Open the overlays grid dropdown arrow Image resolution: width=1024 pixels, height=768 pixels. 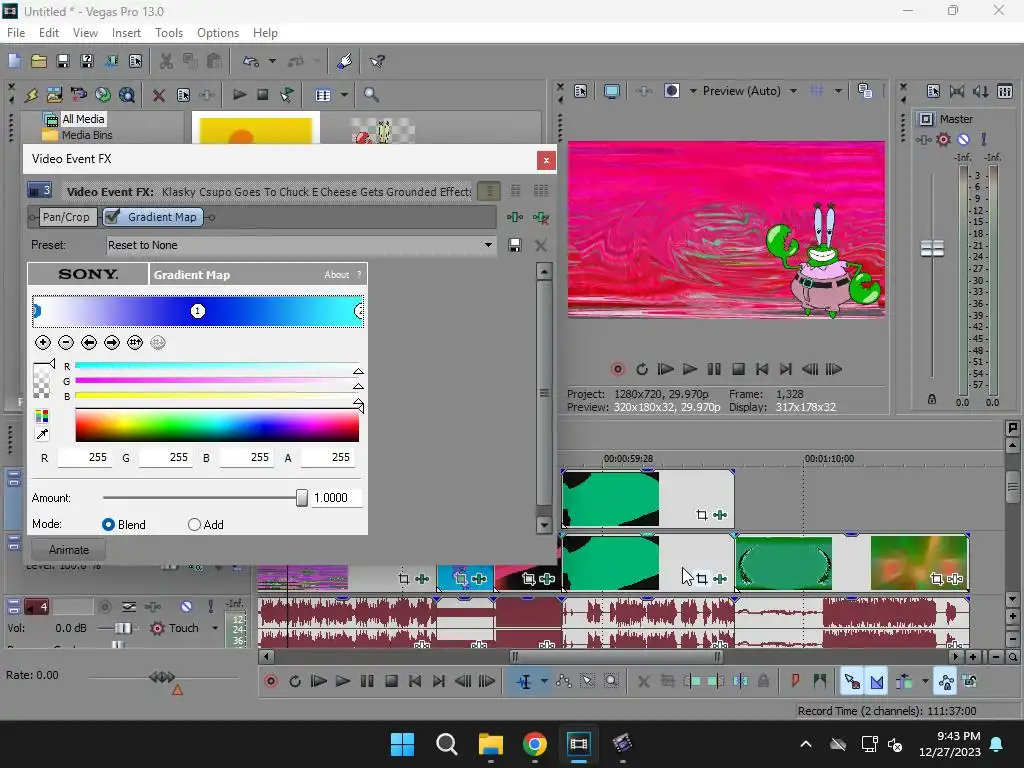click(x=838, y=91)
